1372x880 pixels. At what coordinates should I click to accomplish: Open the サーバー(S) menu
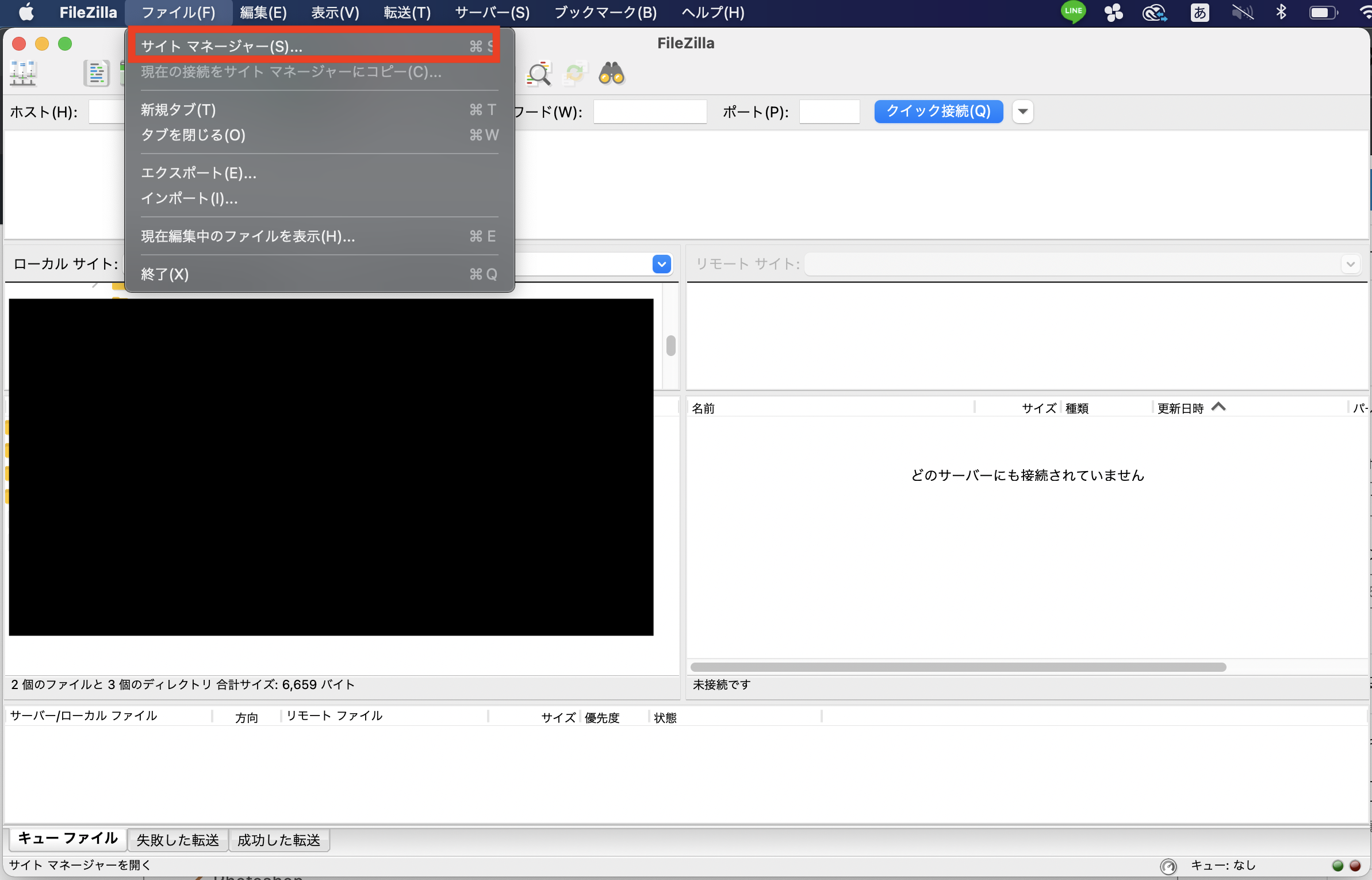[492, 12]
